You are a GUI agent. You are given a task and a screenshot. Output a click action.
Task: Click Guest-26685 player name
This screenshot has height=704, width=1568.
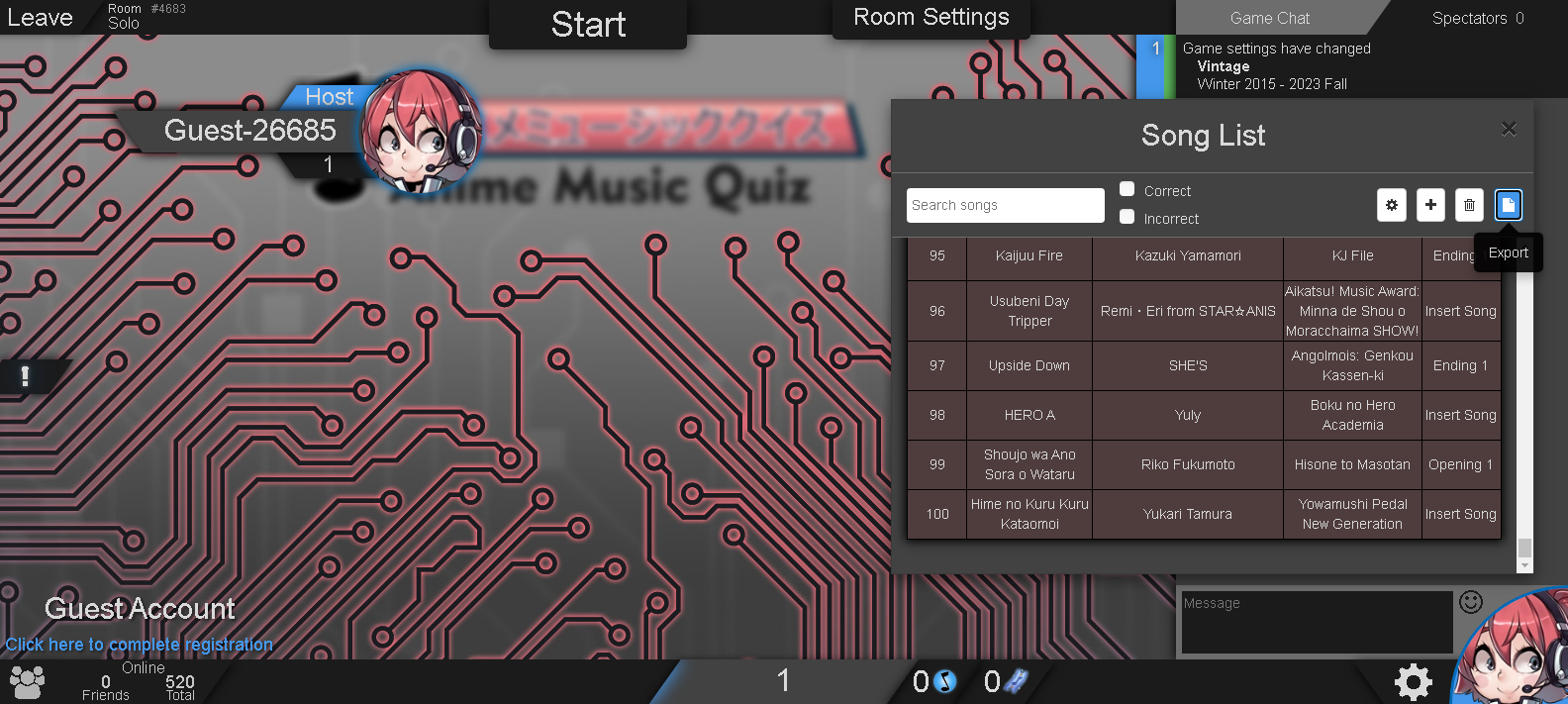point(249,130)
